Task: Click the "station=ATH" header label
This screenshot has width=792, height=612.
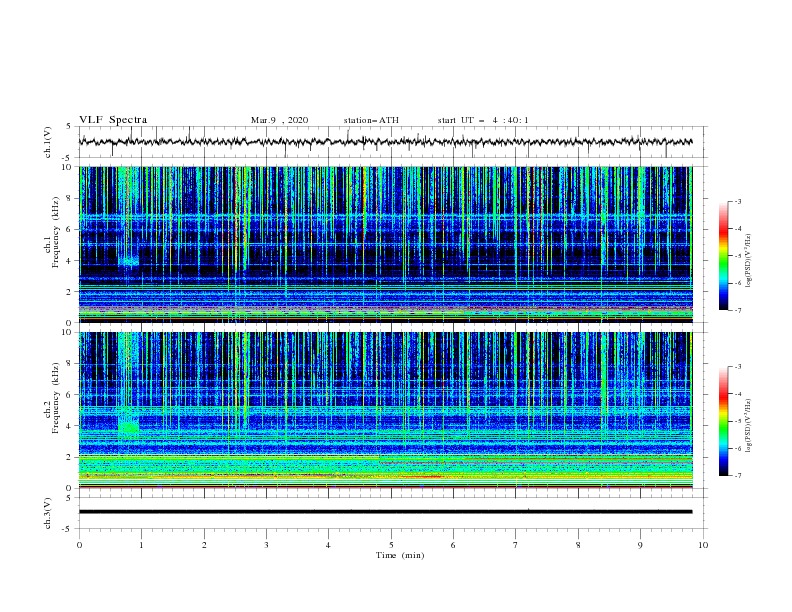Action: [371, 120]
